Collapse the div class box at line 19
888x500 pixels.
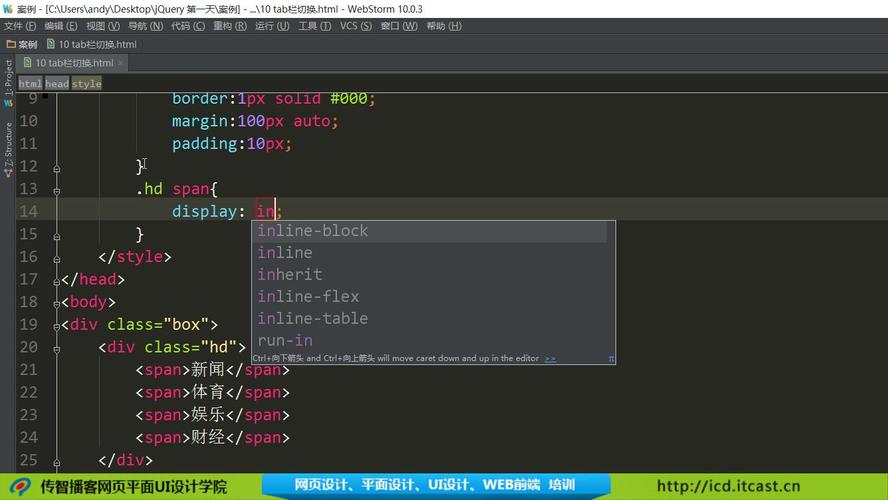(57, 327)
